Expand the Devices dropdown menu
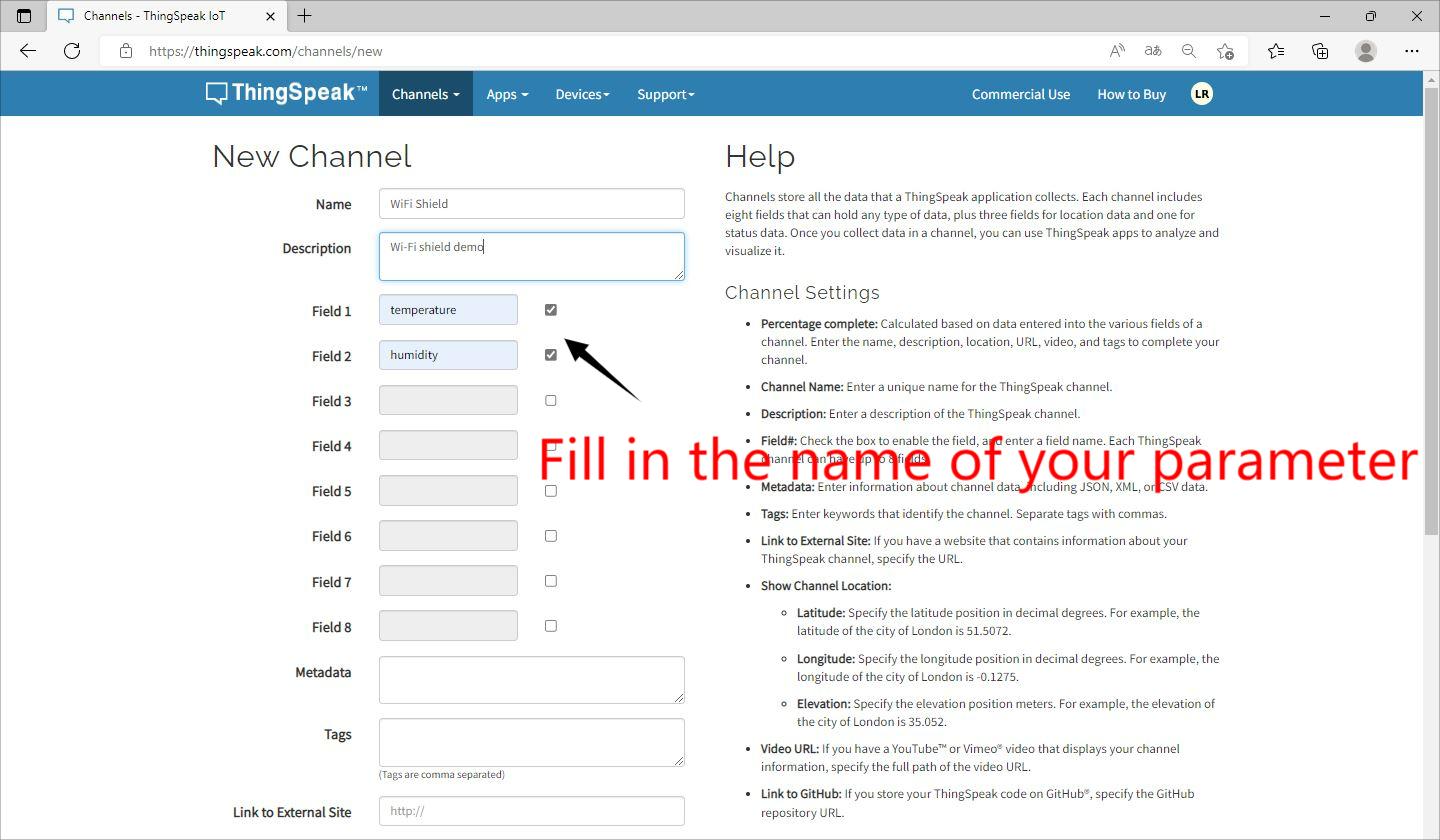 (x=582, y=94)
